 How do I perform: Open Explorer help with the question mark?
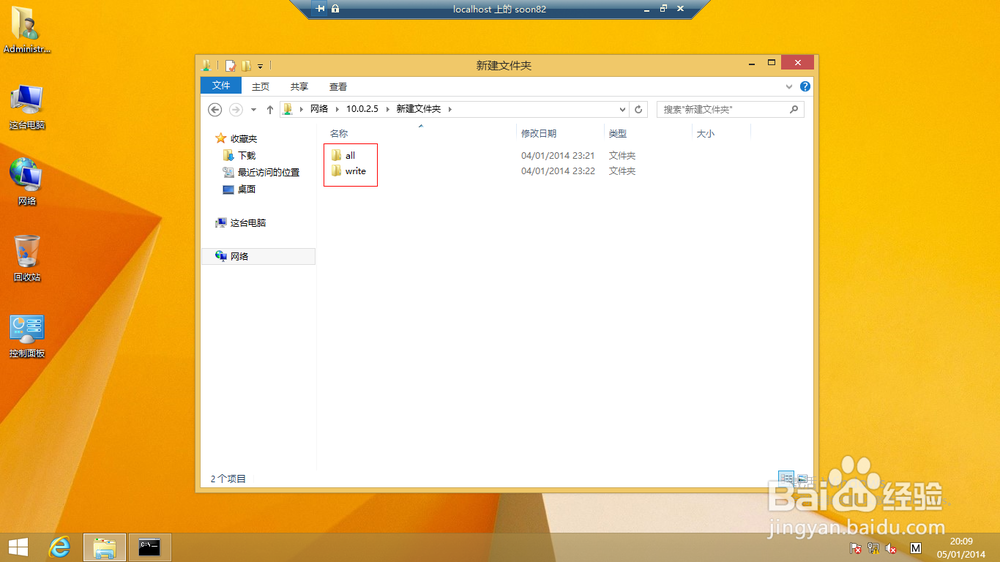click(x=805, y=86)
